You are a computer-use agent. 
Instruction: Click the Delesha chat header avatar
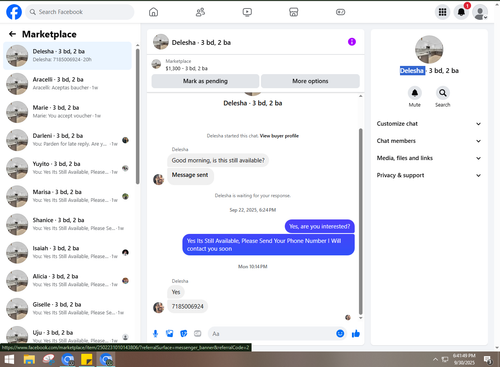tap(161, 42)
